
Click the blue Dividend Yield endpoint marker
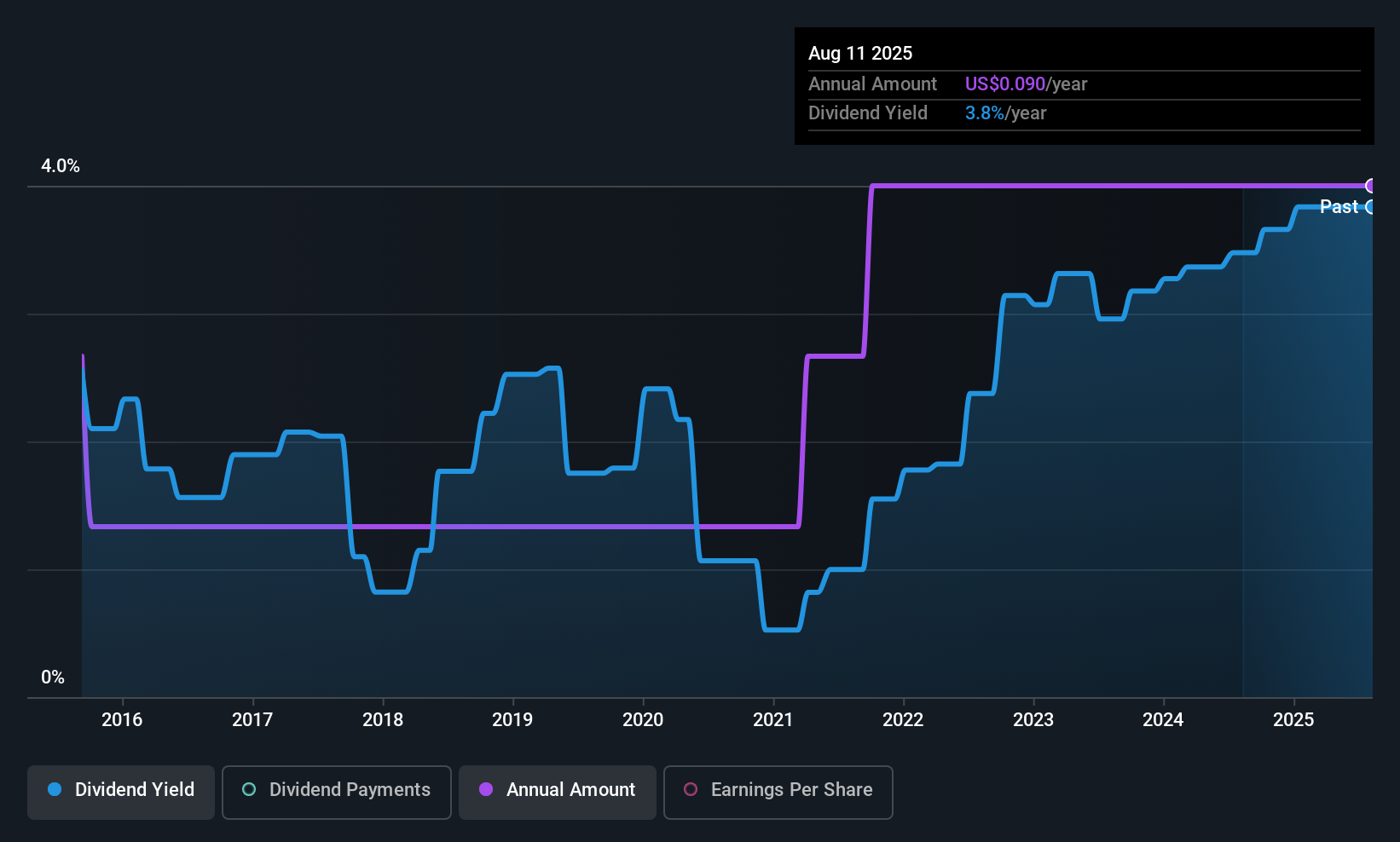tap(1370, 207)
